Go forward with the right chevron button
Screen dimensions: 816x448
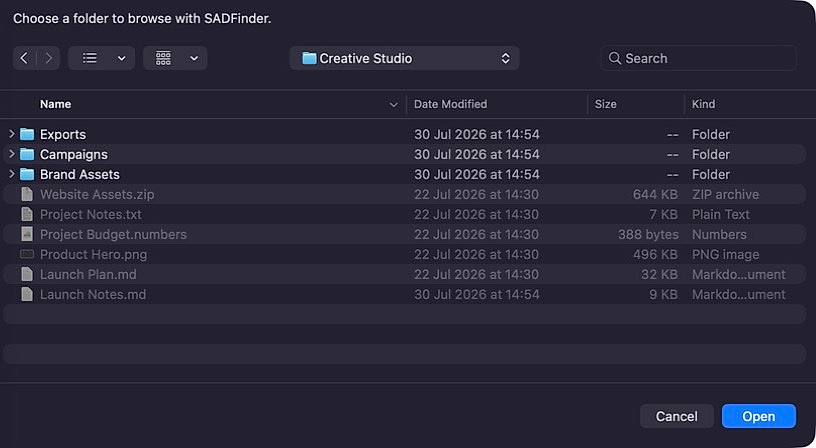click(48, 58)
